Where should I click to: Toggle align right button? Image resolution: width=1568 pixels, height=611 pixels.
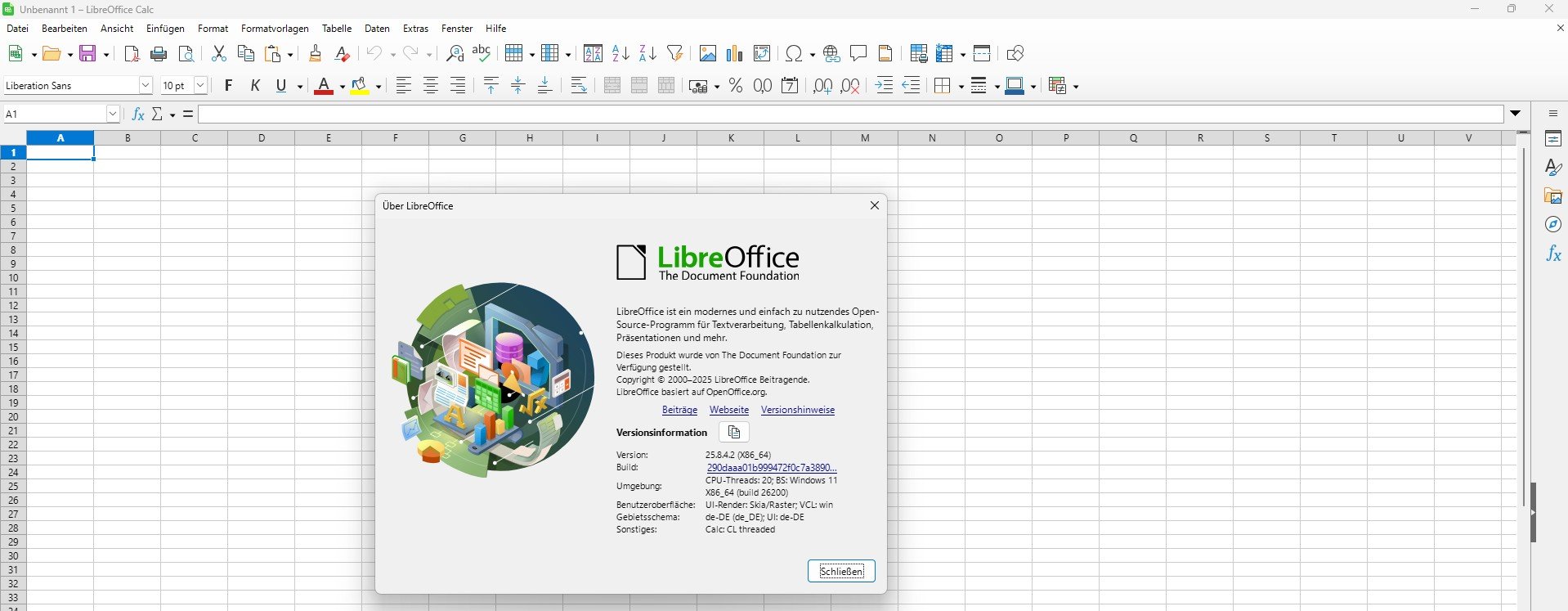coord(458,86)
